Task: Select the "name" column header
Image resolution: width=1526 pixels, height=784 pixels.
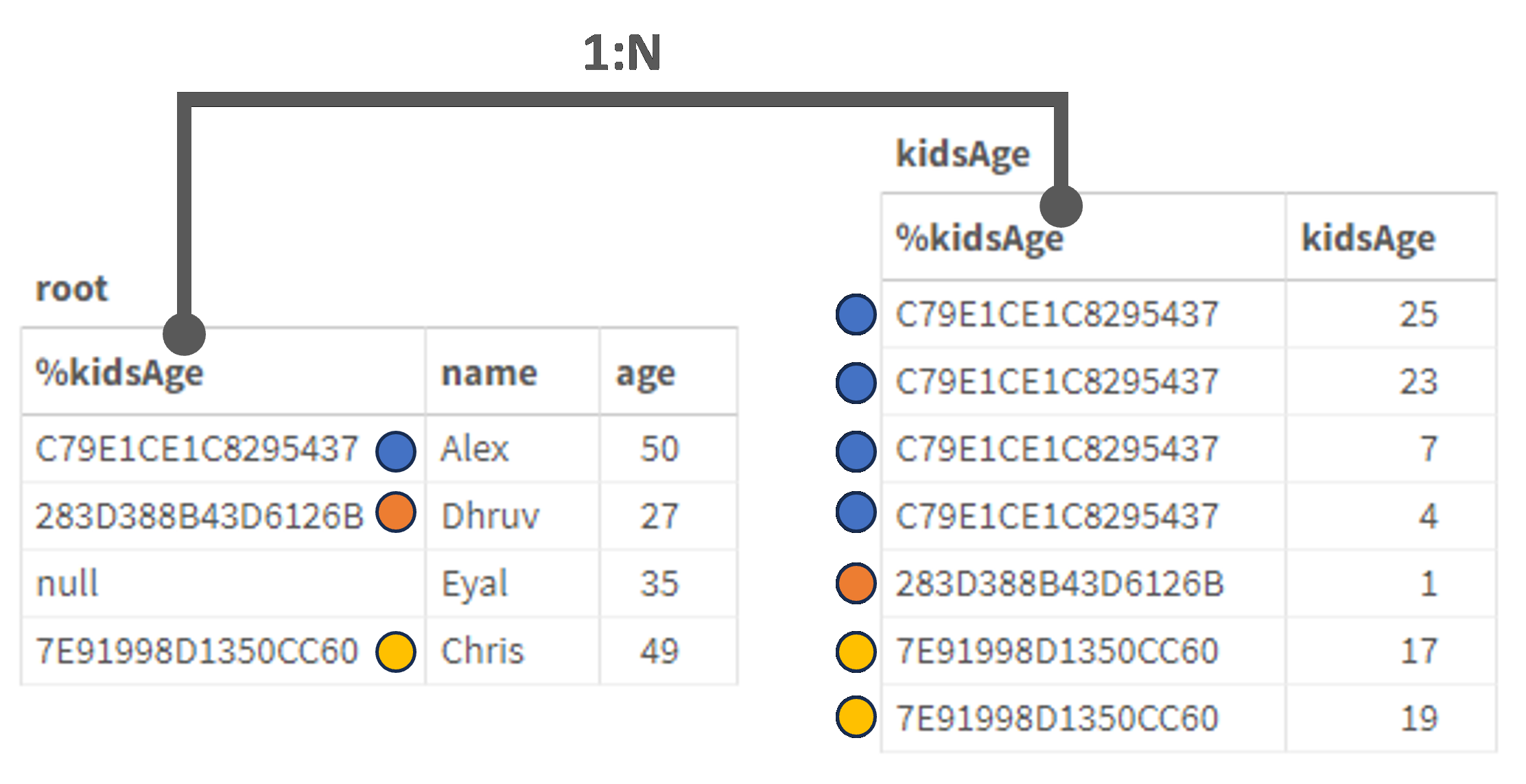Action: coord(489,373)
